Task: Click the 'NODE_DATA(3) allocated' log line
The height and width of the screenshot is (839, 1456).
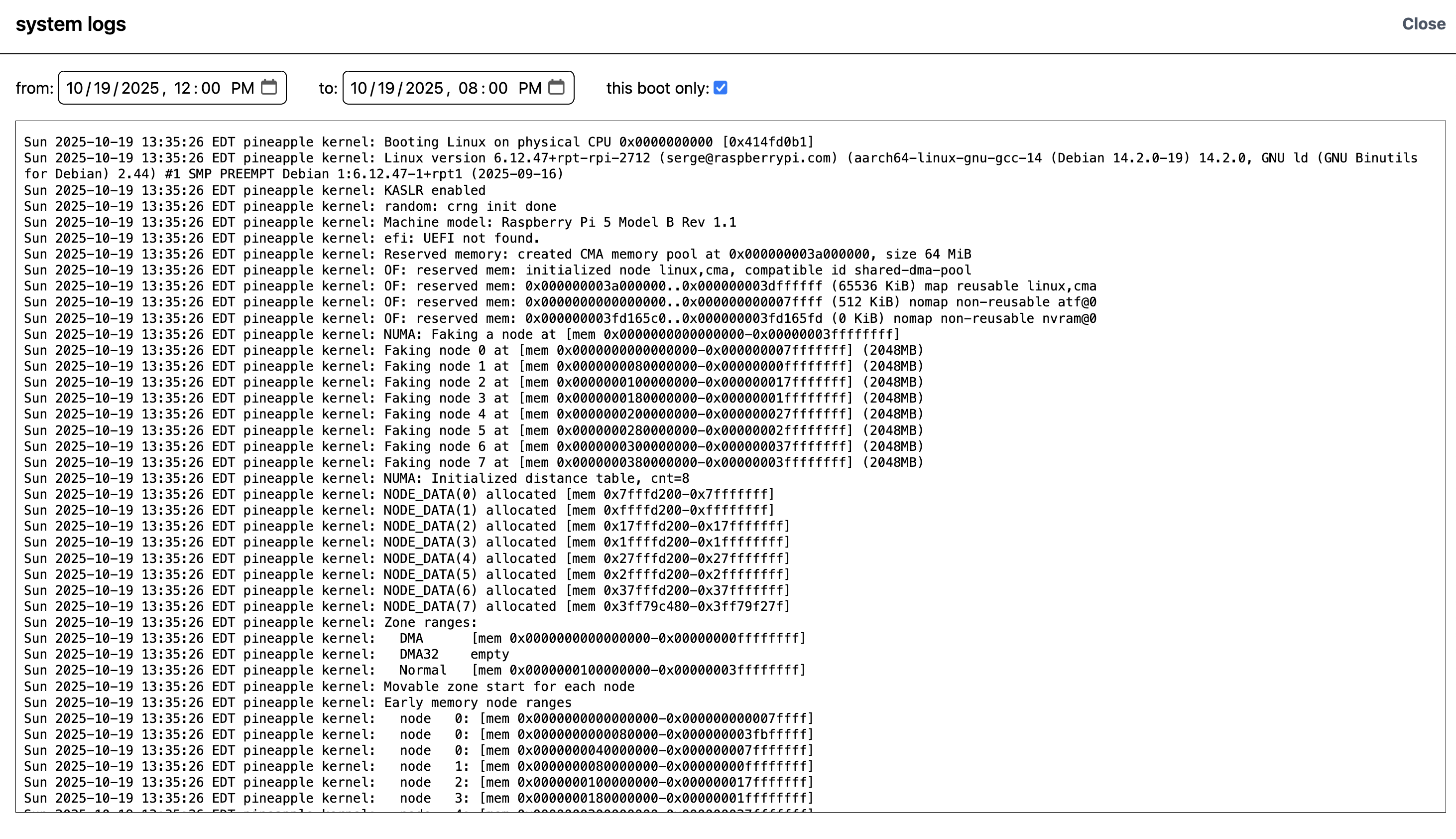Action: [407, 542]
